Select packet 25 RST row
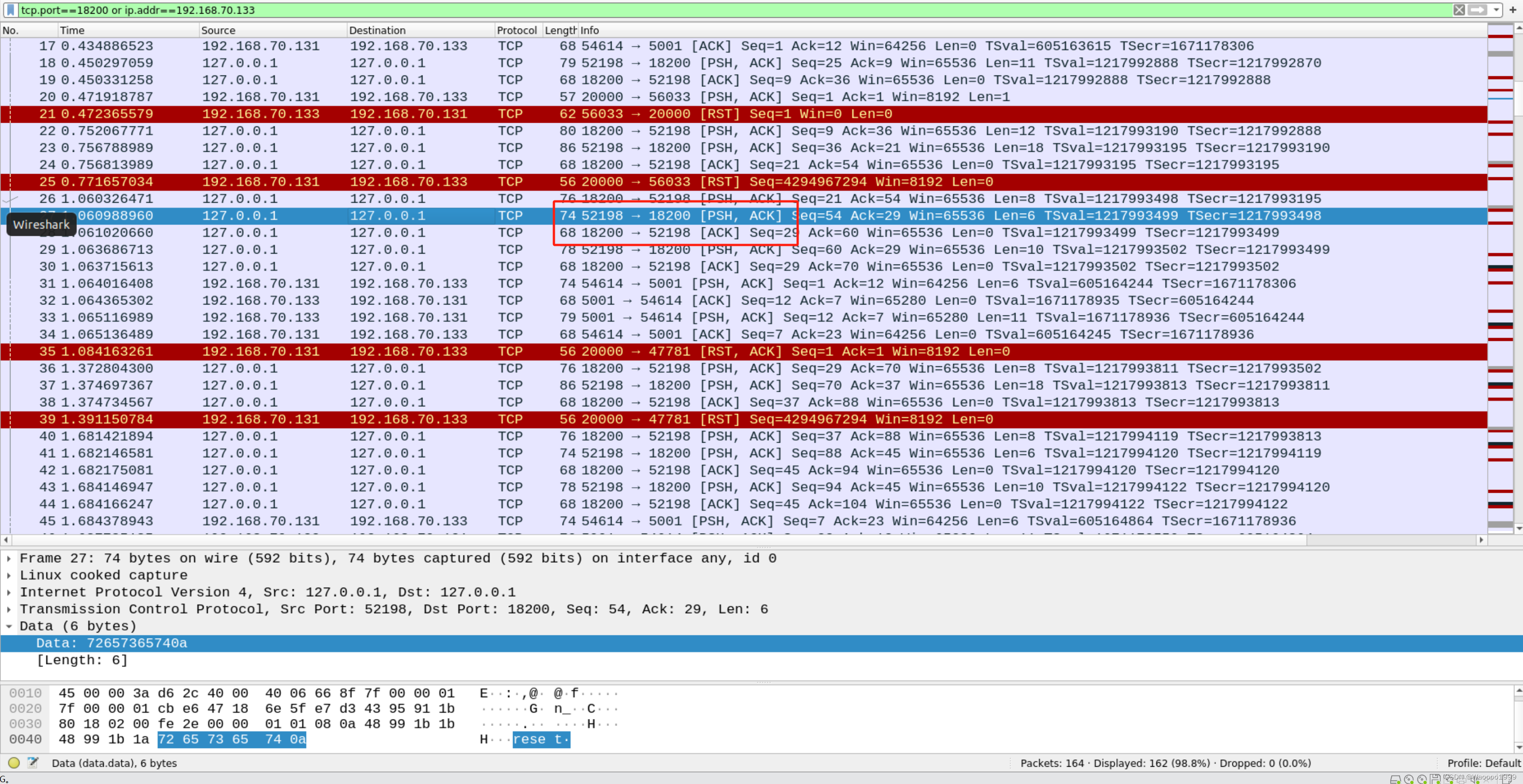1523x784 pixels. [744, 182]
